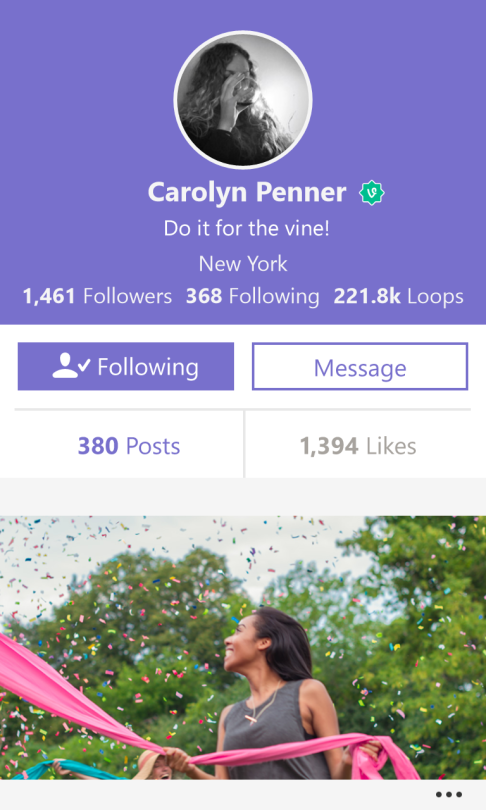This screenshot has width=486, height=810.
Task: Click the New York location text
Action: (x=243, y=264)
